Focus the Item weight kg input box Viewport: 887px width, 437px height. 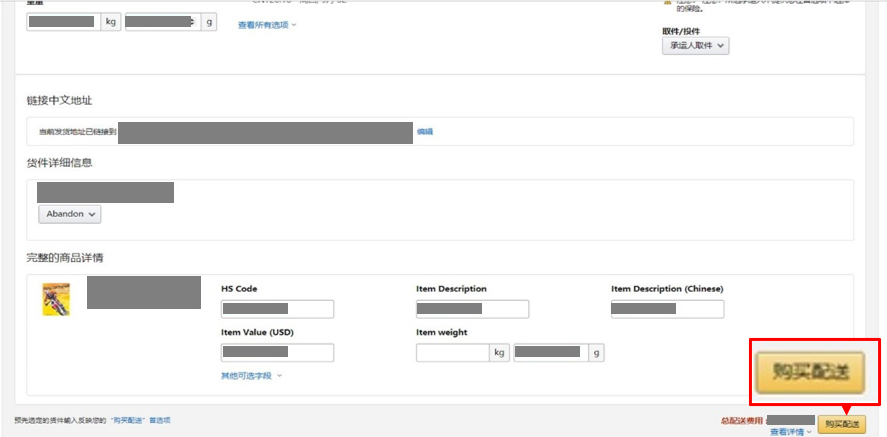pyautogui.click(x=452, y=352)
